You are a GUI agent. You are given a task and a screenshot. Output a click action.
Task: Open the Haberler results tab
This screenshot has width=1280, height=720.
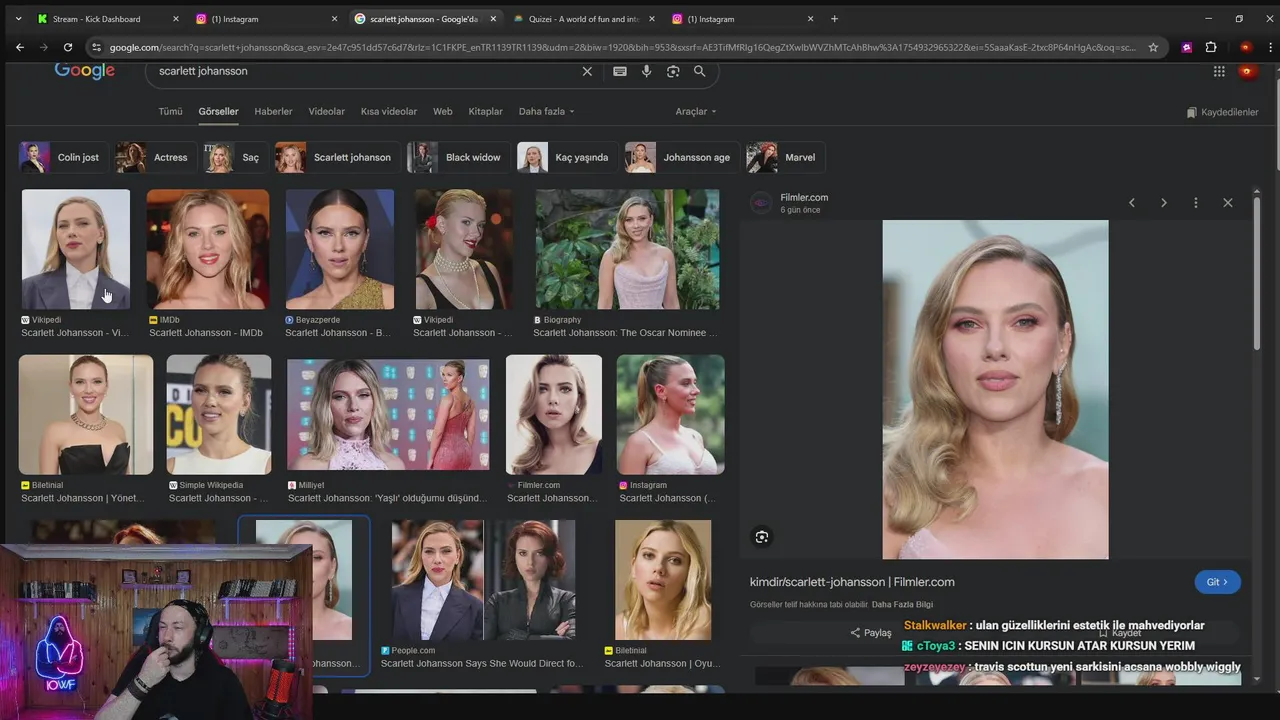[273, 112]
